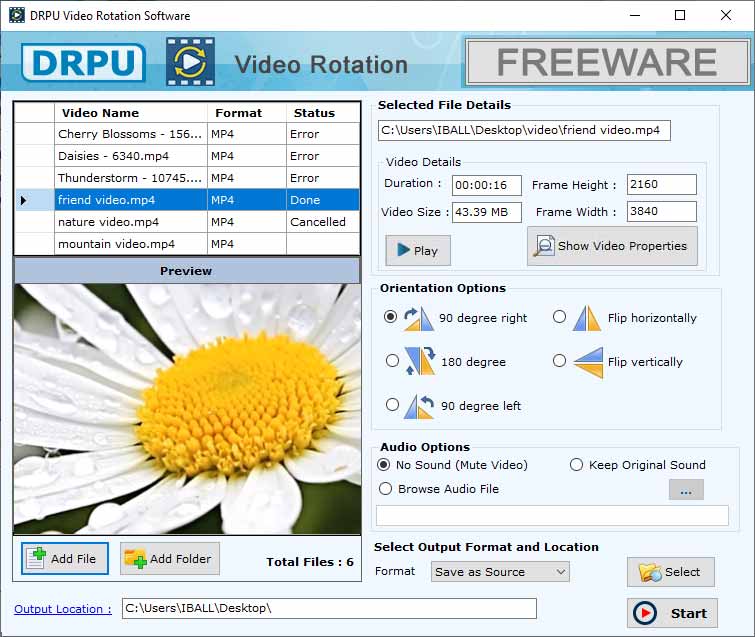
Task: Click the 90 degree left rotation icon
Action: click(x=419, y=406)
